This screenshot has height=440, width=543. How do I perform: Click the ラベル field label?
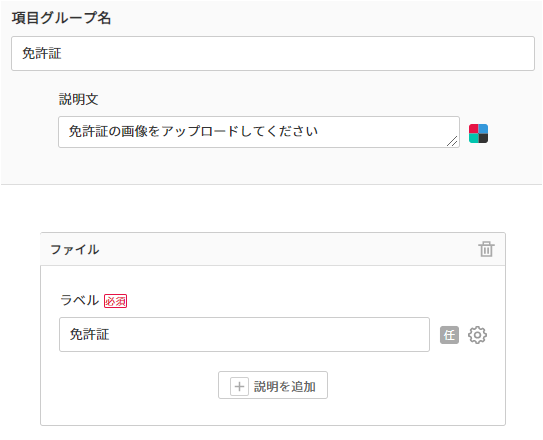tap(80, 300)
